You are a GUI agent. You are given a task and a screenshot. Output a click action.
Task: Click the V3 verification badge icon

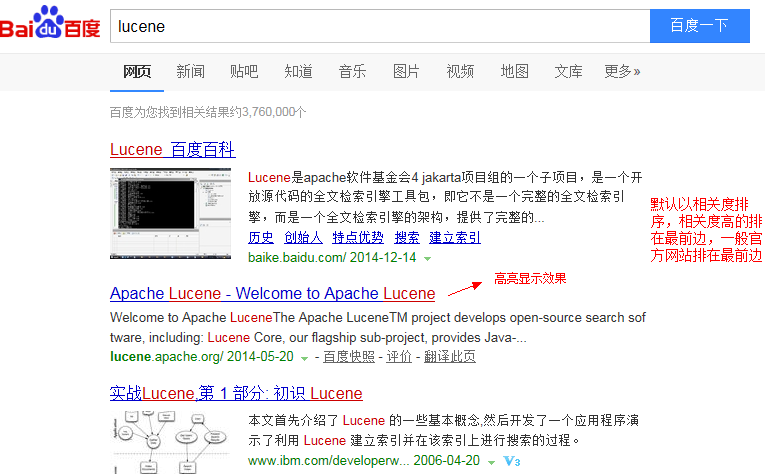(512, 461)
